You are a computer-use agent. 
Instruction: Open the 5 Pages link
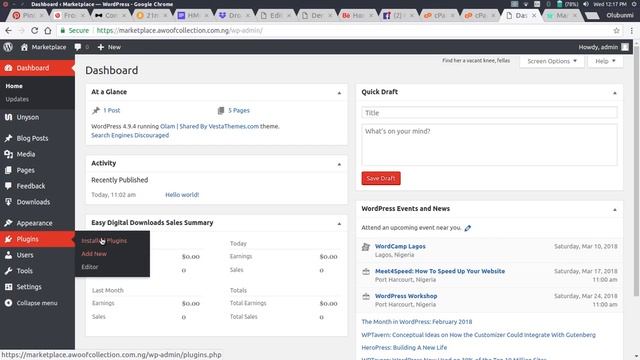239,110
